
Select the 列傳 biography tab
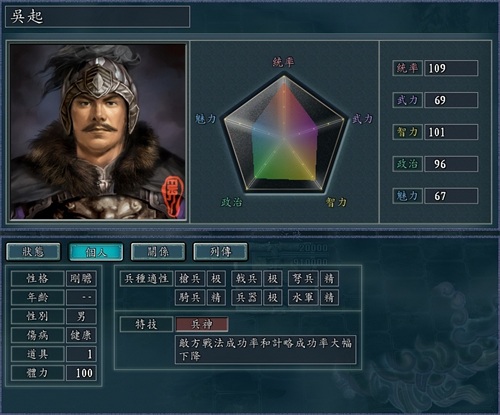(220, 252)
